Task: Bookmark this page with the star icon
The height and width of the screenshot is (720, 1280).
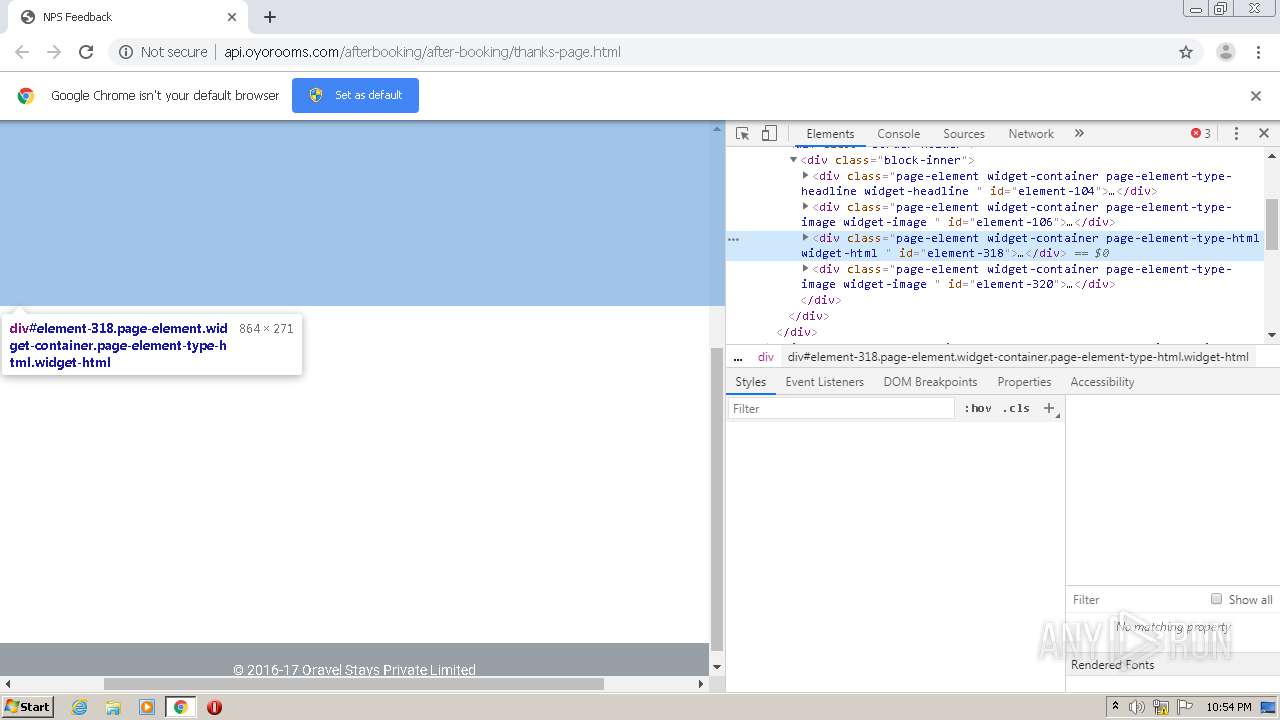Action: (x=1186, y=52)
